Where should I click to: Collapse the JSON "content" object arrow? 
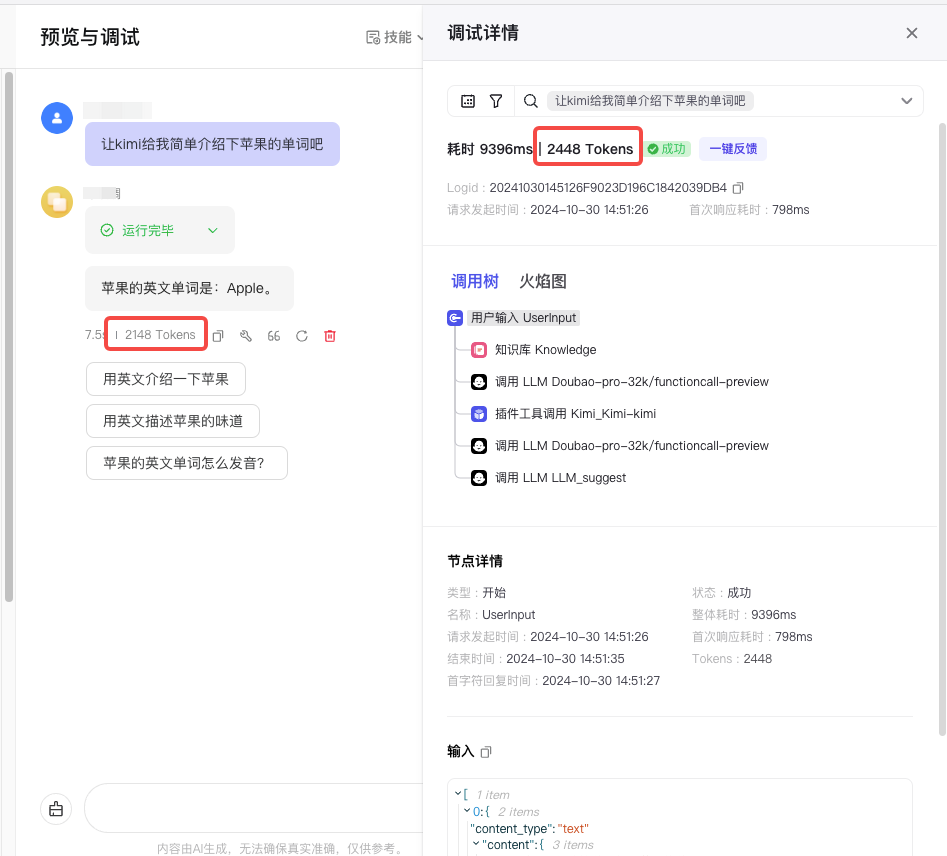click(x=476, y=844)
